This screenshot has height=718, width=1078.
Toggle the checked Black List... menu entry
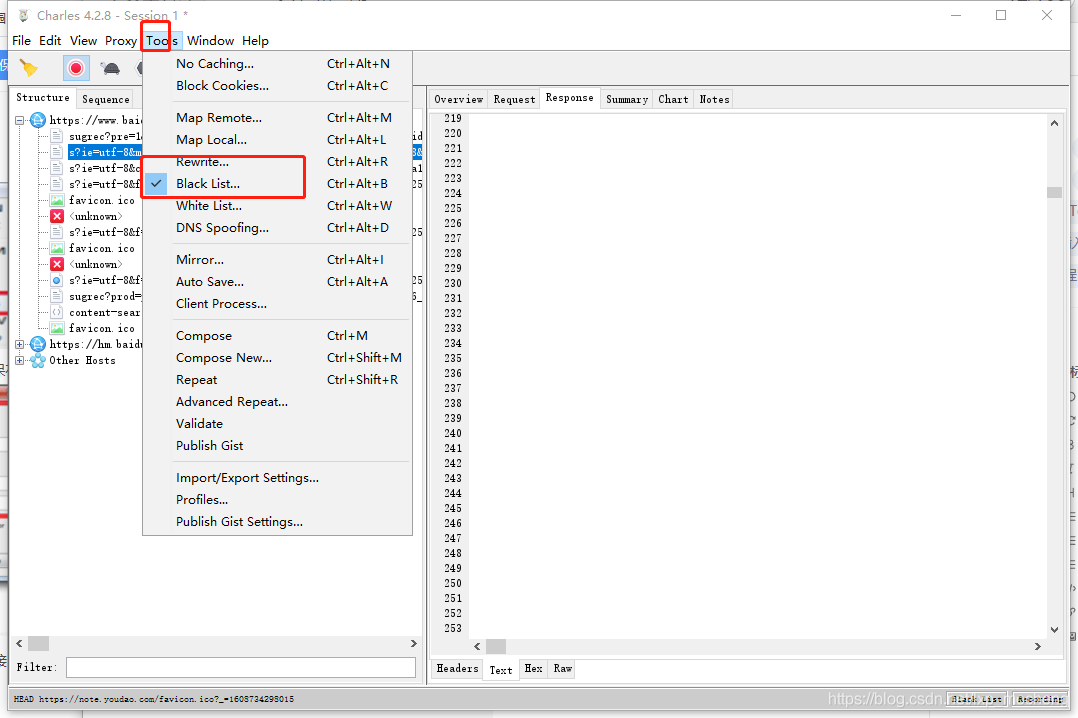point(277,184)
